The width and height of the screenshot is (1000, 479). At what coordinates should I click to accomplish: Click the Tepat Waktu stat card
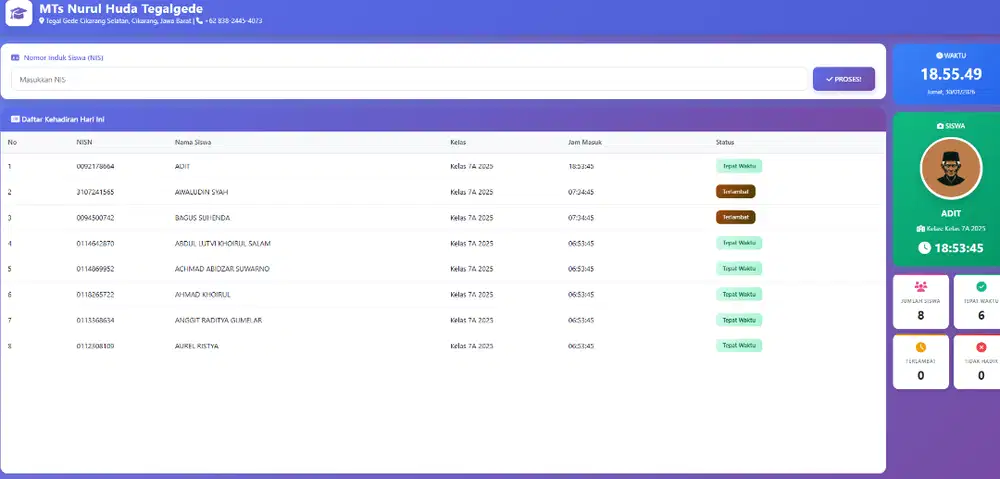pos(978,302)
